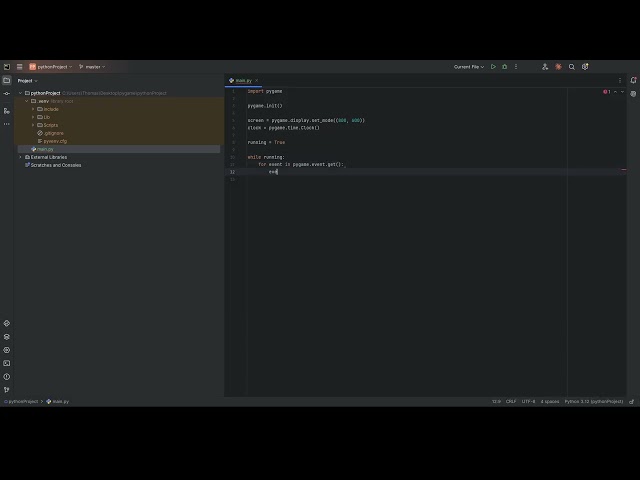Open the Notifications bell

tap(633, 80)
